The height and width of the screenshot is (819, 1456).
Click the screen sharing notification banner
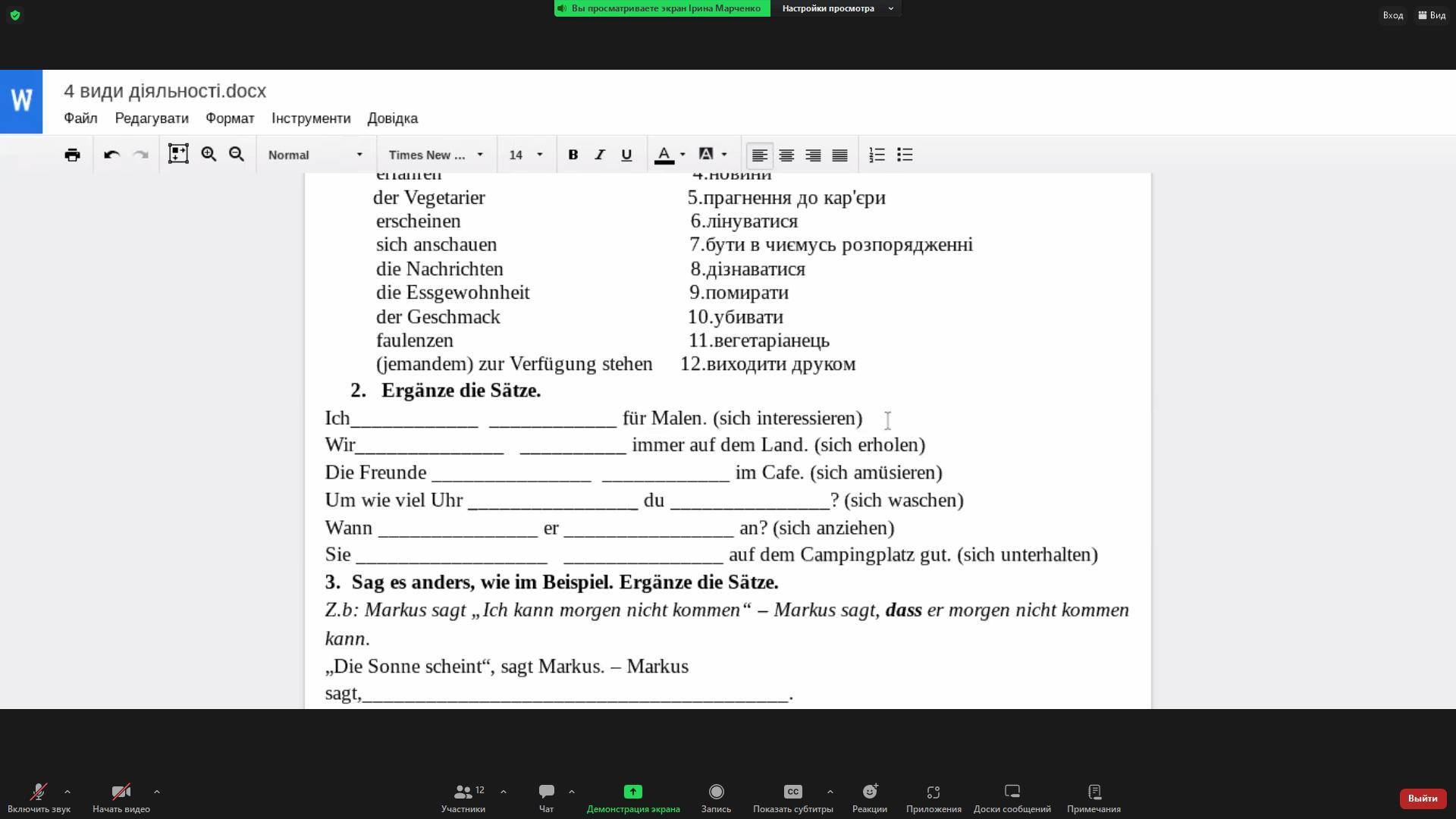pyautogui.click(x=662, y=8)
